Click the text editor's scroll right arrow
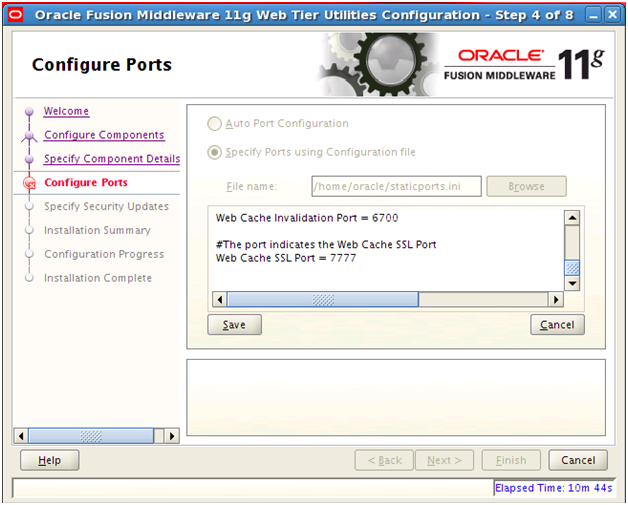The image size is (628, 505). pos(556,300)
